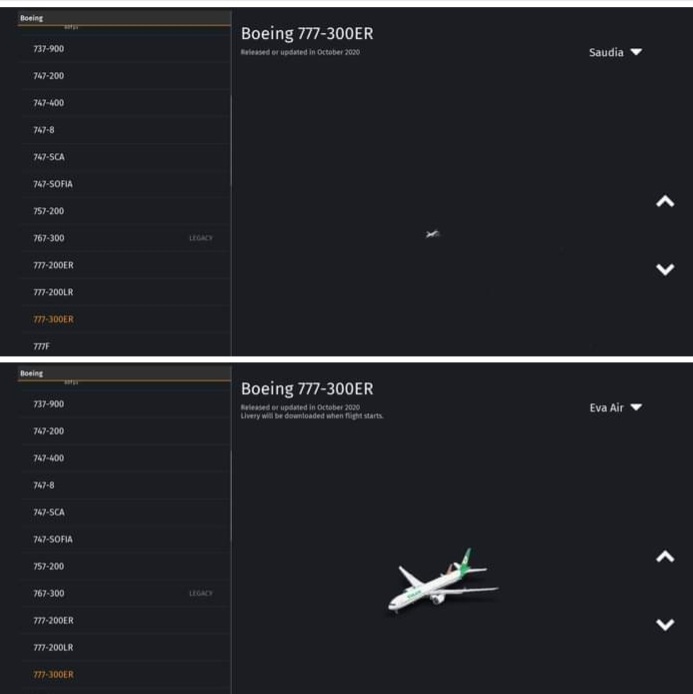Image resolution: width=693 pixels, height=694 pixels.
Task: Click the white triangle next to Eva Air
Action: click(x=636, y=407)
